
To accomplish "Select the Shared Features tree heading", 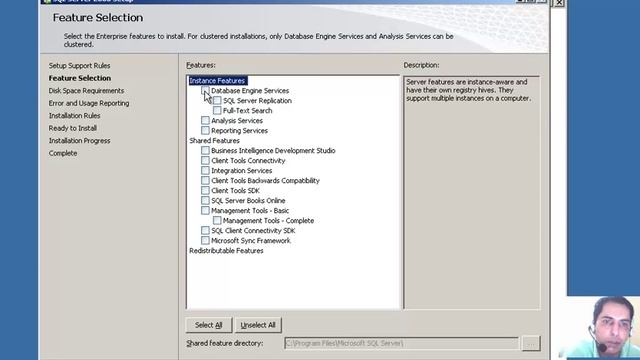I will [214, 140].
